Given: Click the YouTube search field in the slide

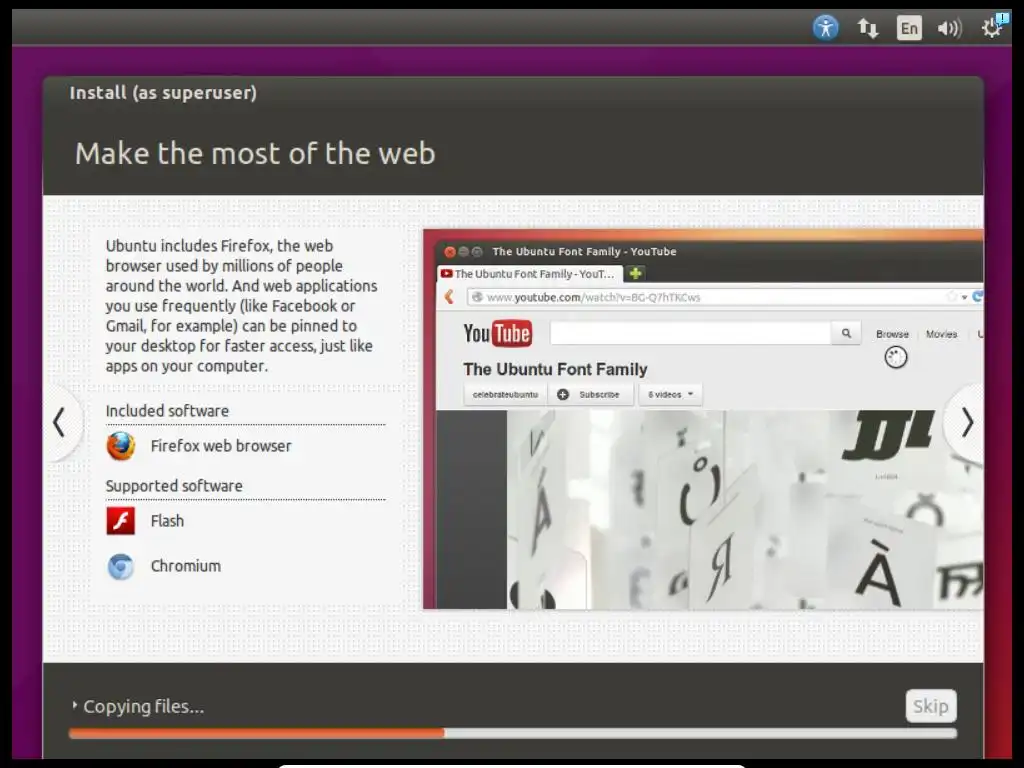Looking at the screenshot, I should click(x=690, y=333).
